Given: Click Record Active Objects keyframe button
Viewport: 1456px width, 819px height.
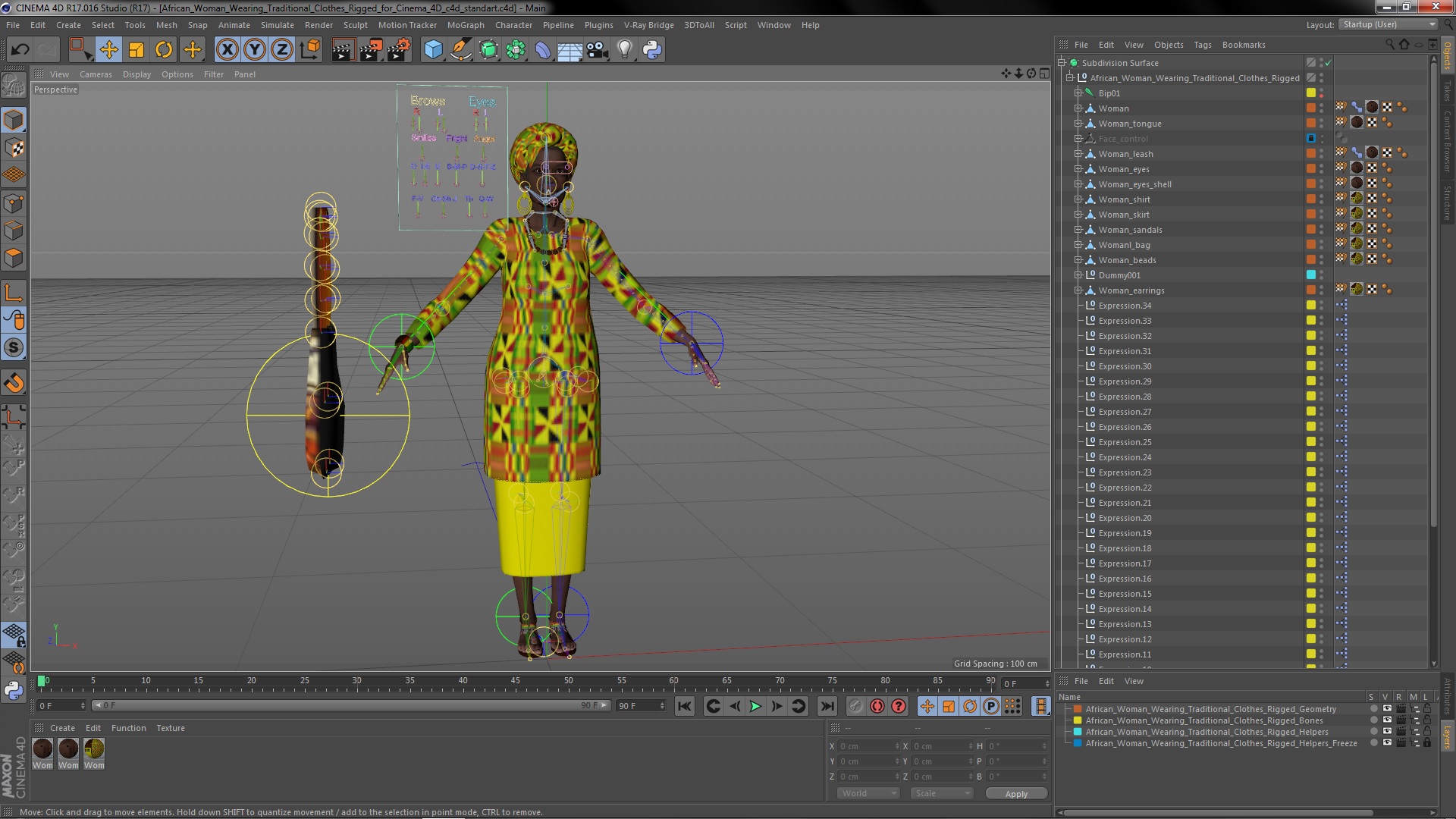Looking at the screenshot, I should tap(856, 706).
